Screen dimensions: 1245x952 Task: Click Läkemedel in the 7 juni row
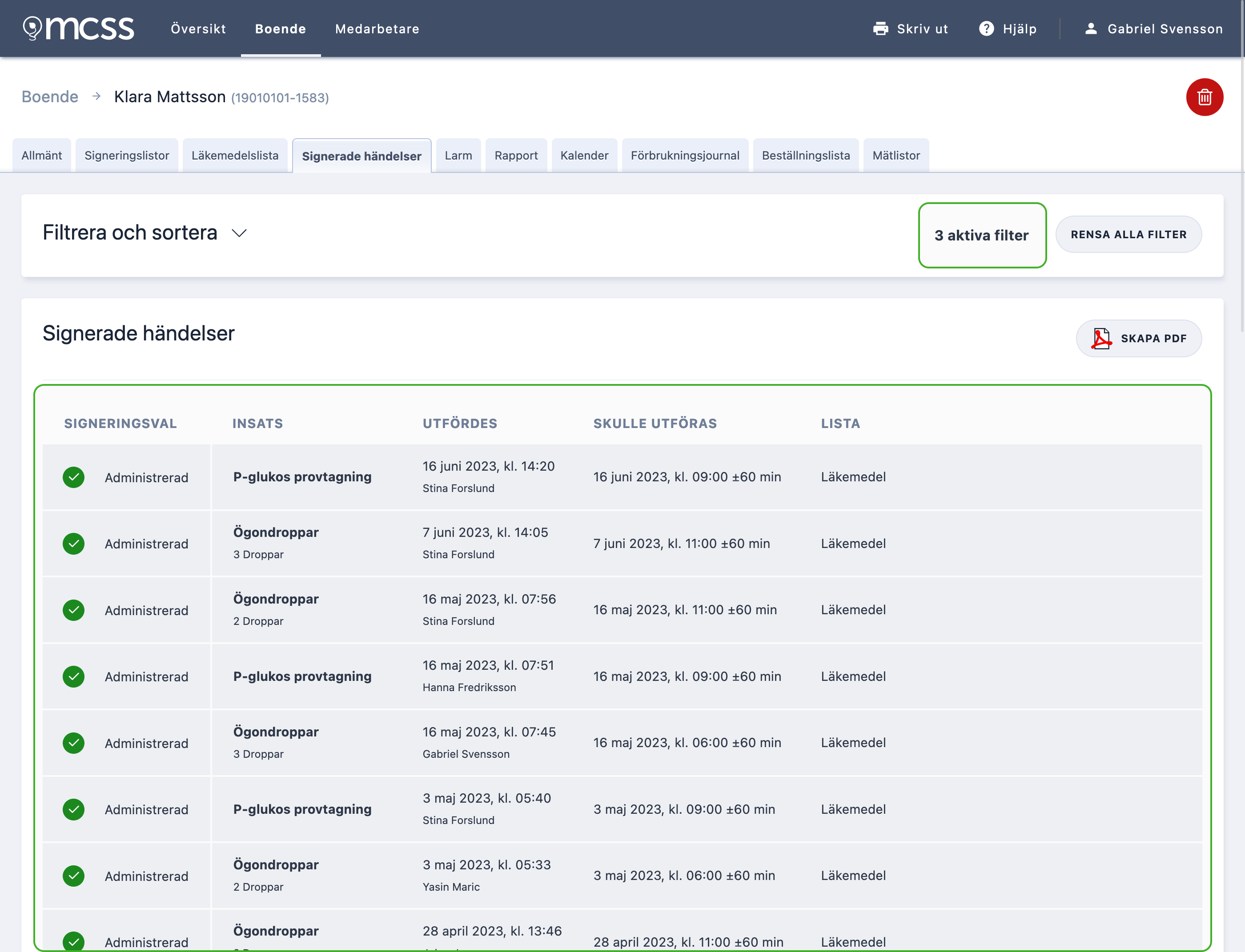(x=853, y=544)
